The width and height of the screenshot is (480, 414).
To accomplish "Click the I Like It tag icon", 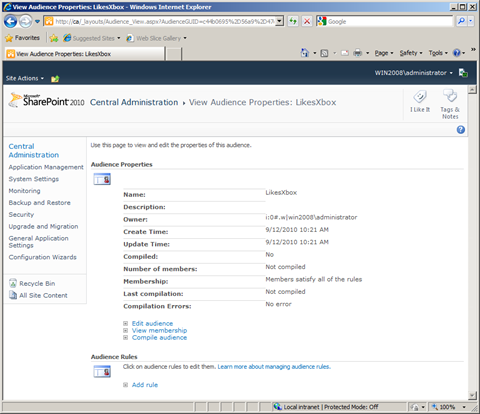I will pyautogui.click(x=420, y=101).
